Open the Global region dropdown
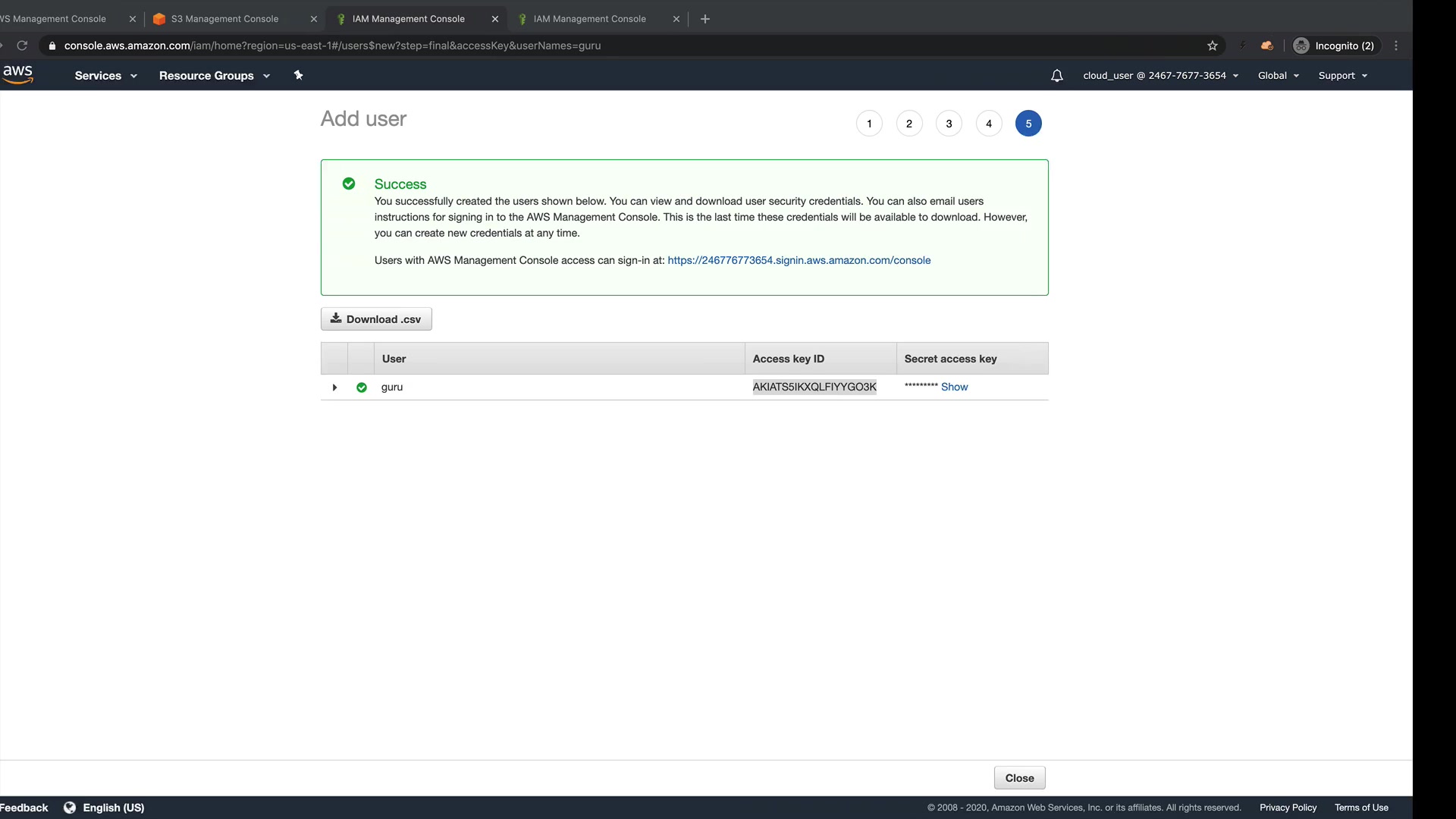 [1278, 76]
